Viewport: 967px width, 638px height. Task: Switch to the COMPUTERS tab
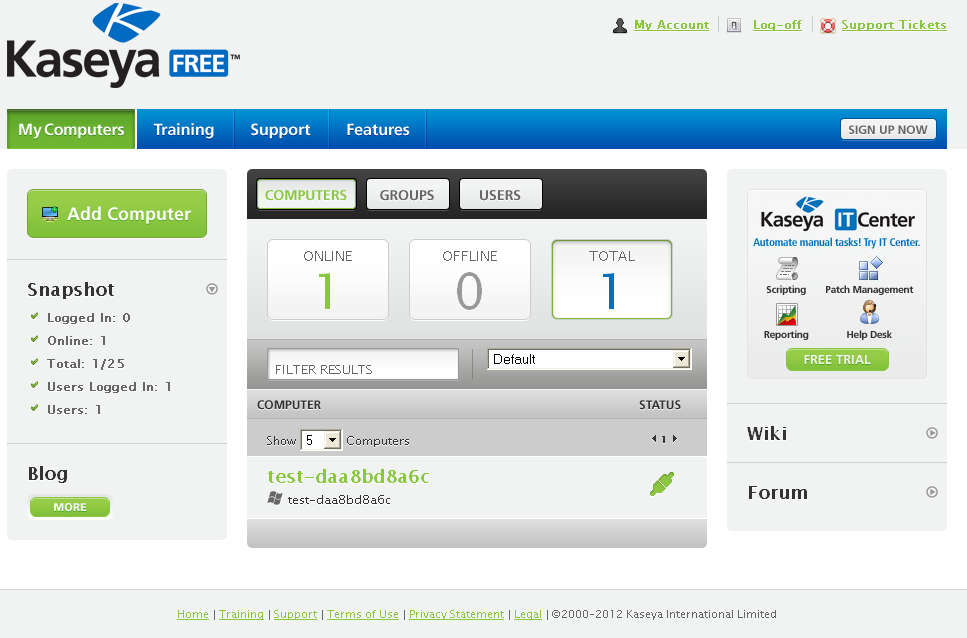[306, 195]
